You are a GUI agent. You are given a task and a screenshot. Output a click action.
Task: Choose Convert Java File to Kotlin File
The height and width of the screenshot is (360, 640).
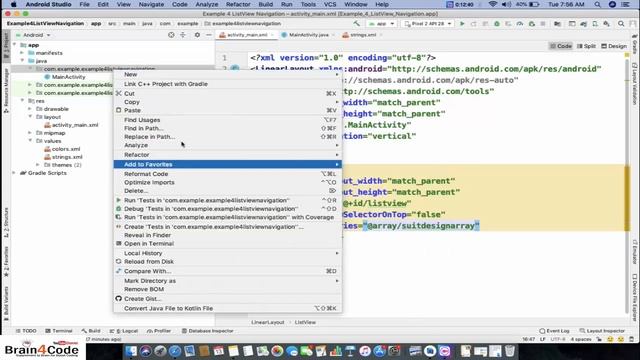pyautogui.click(x=227, y=309)
